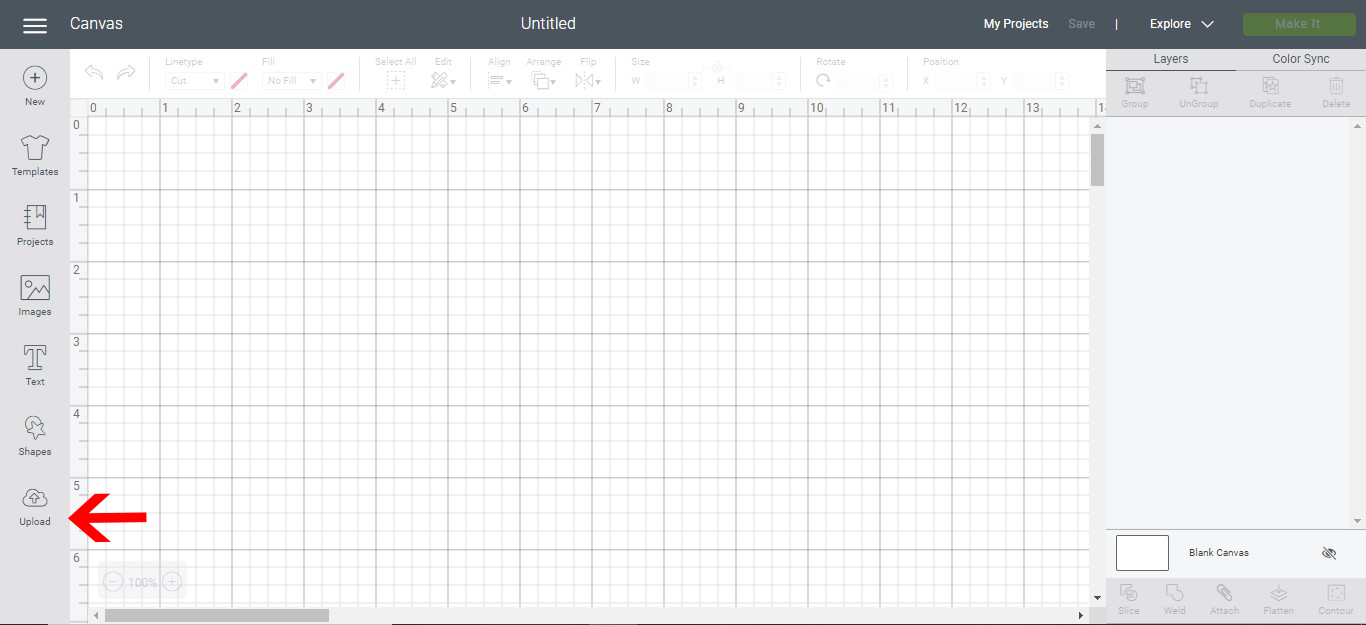Image resolution: width=1366 pixels, height=625 pixels.
Task: Click the Blank Canvas white swatch
Action: [x=1142, y=553]
